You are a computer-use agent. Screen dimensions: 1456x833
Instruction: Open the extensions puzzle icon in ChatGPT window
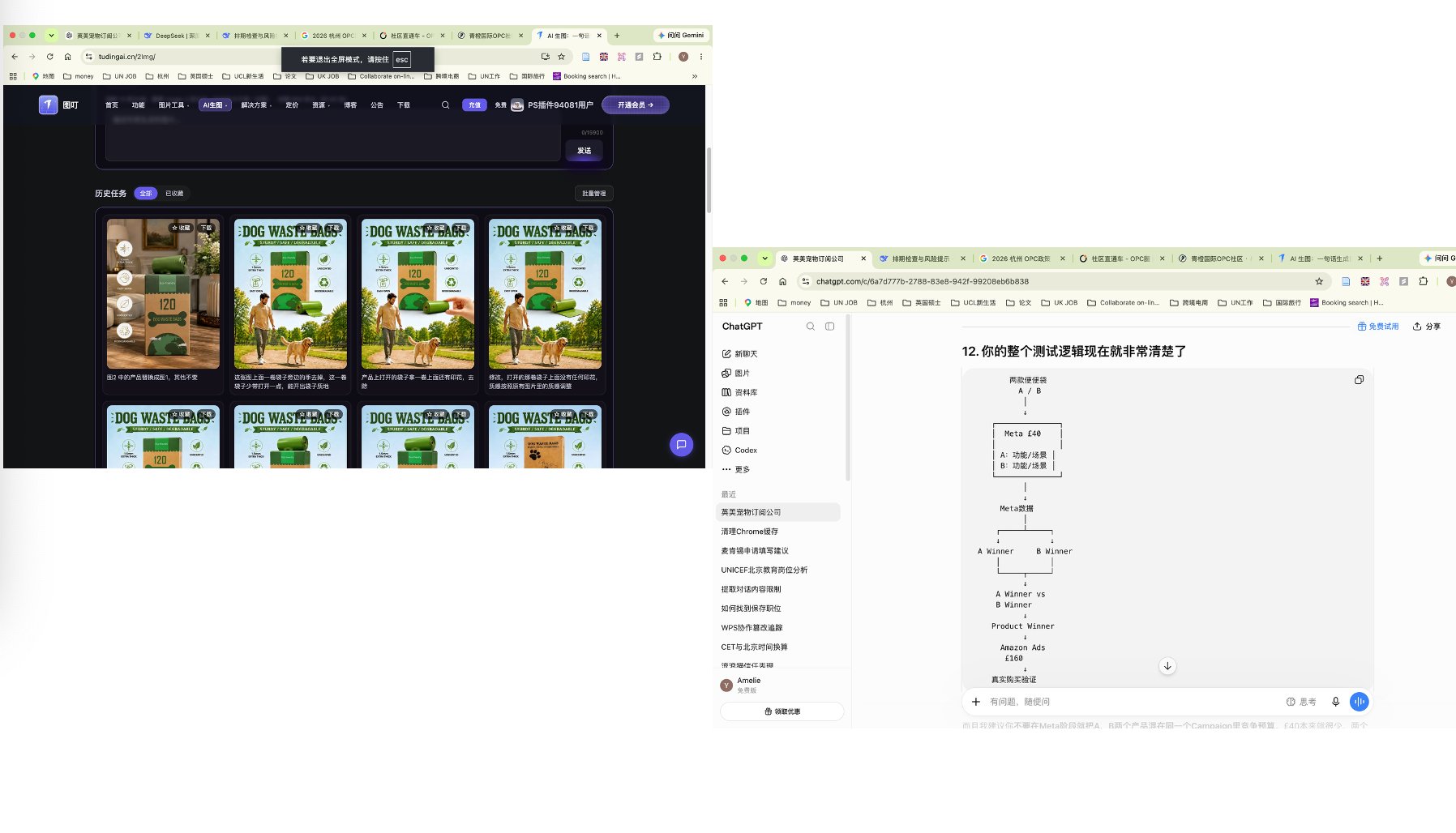tap(1423, 281)
